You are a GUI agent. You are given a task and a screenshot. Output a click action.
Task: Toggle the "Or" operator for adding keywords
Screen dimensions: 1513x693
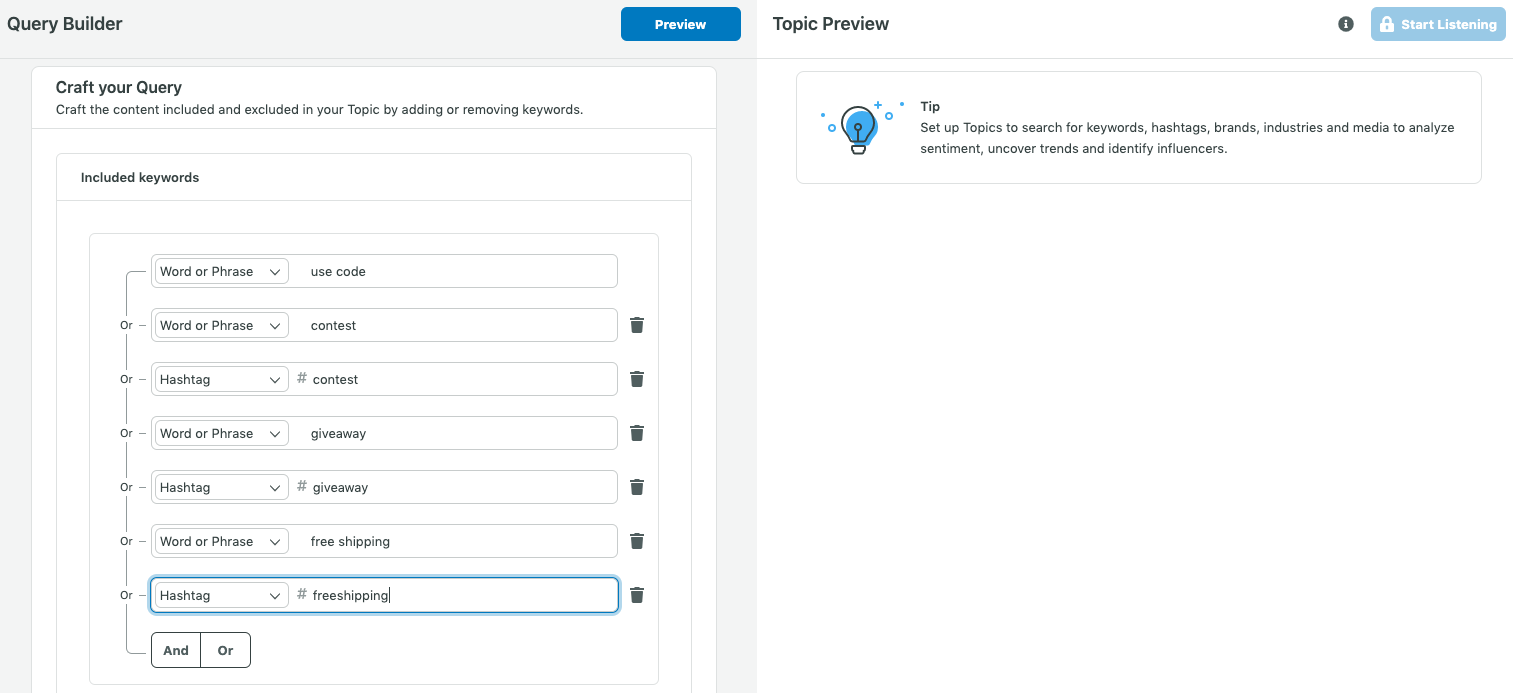(x=225, y=650)
